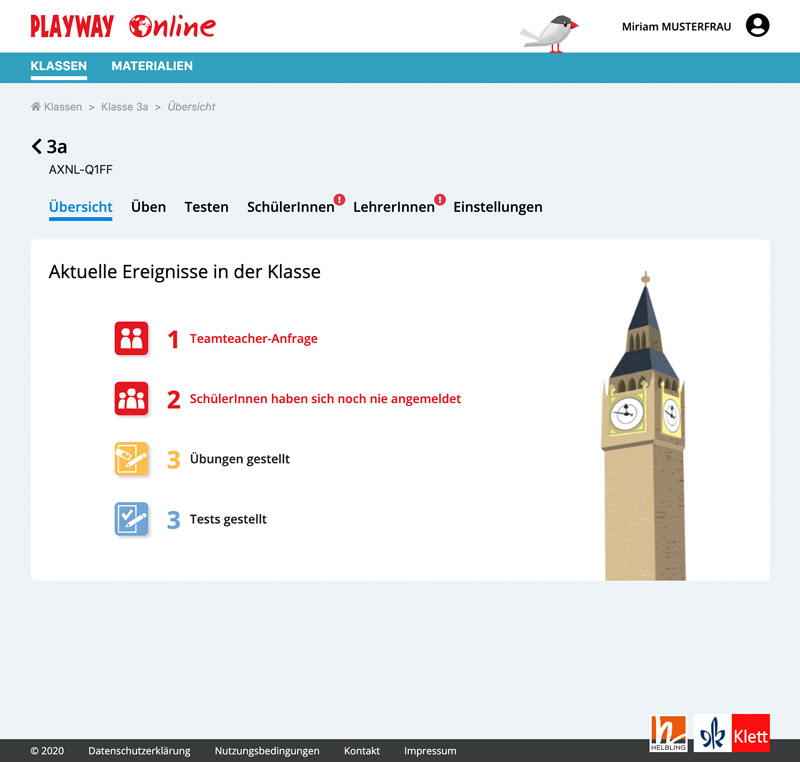Click the class code AXNL-Q1FF

pos(81,170)
